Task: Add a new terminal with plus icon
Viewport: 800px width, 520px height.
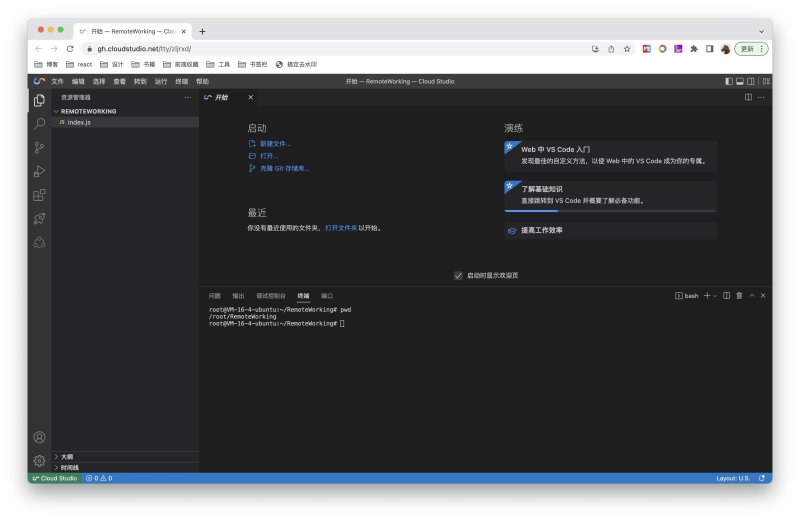Action: click(707, 295)
